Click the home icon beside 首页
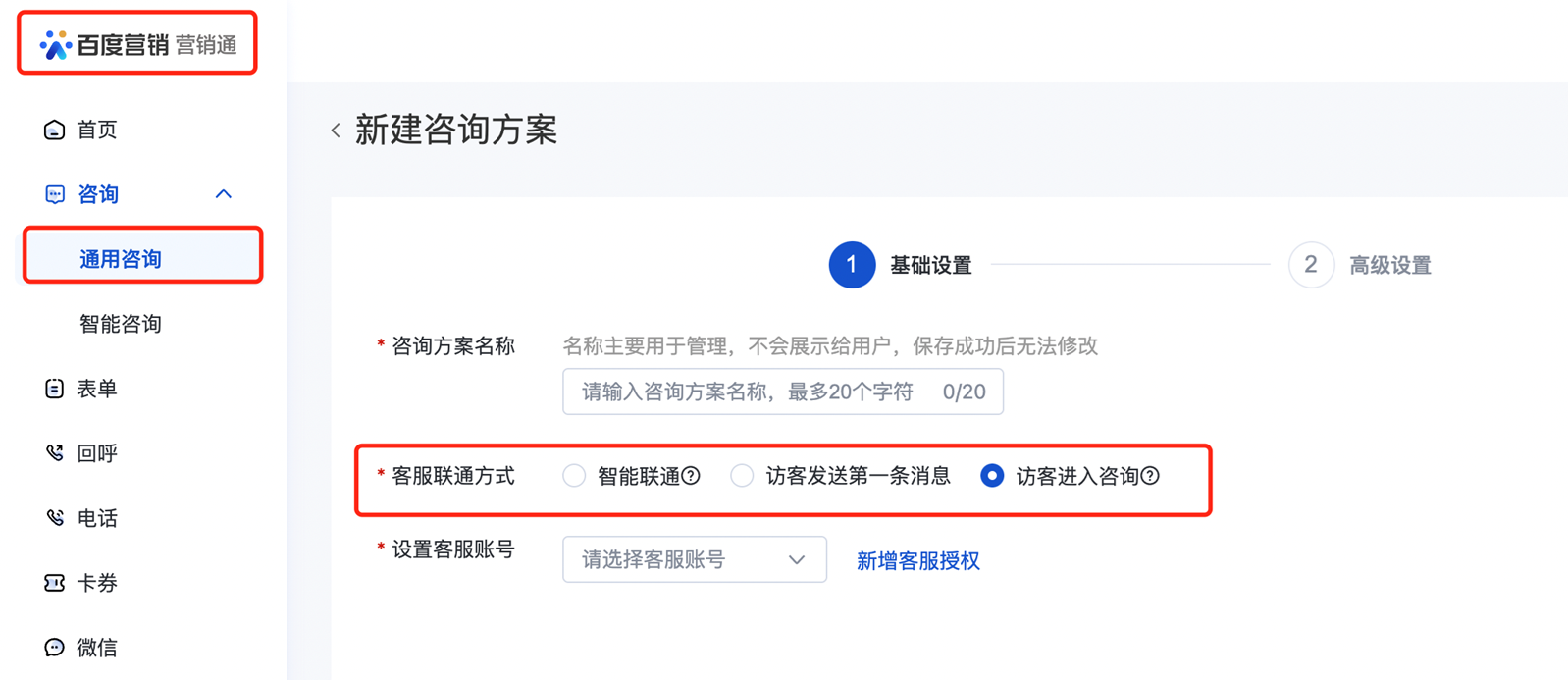 click(55, 130)
